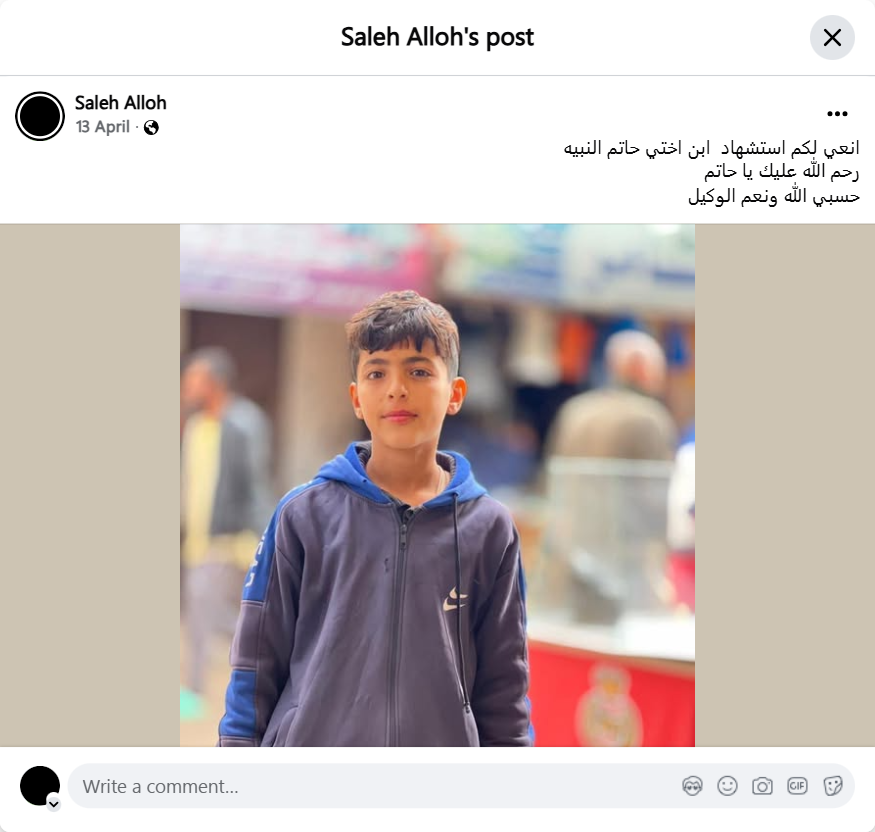Click your own avatar beside the comment box

40,786
